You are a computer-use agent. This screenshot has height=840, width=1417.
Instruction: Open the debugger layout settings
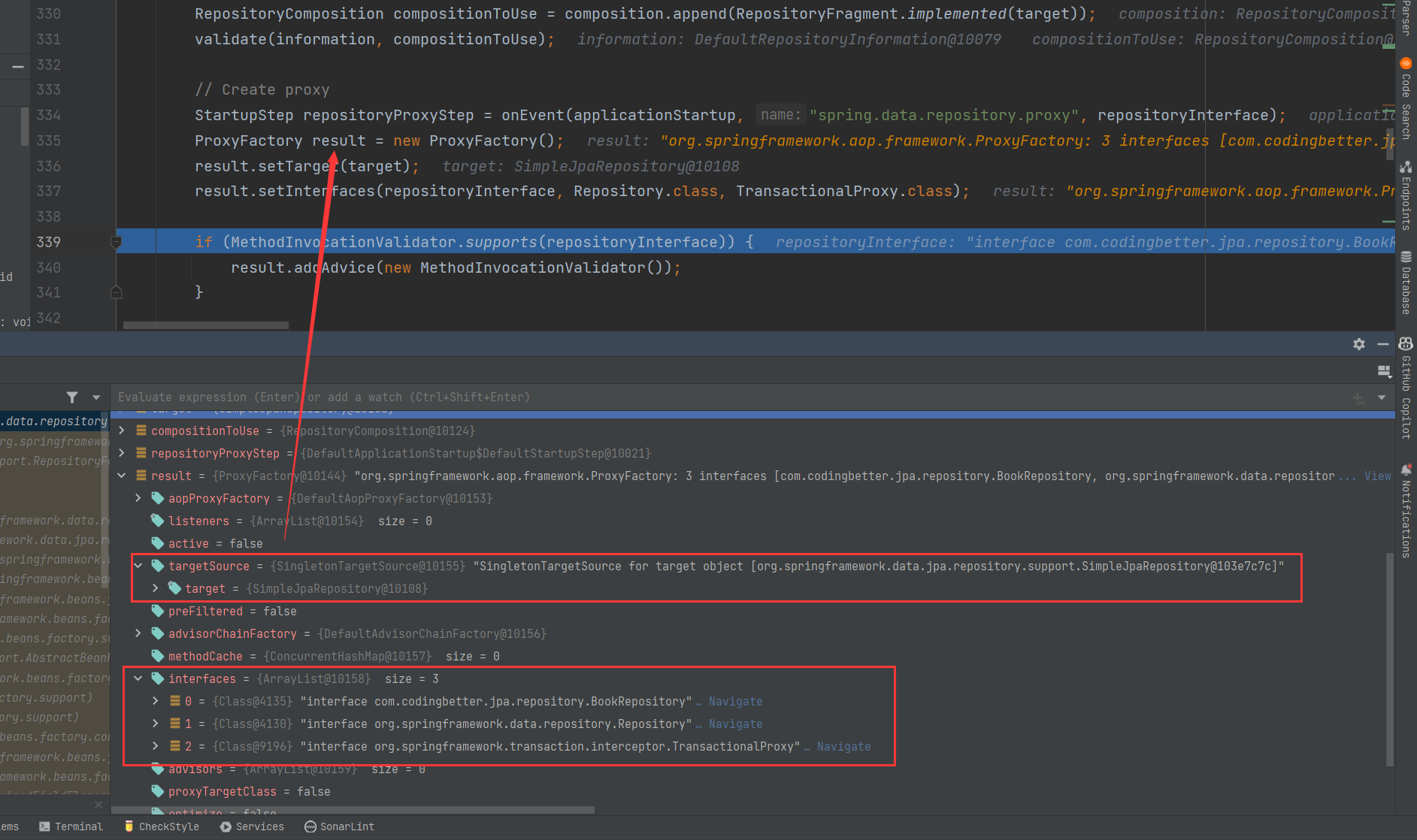point(1383,371)
